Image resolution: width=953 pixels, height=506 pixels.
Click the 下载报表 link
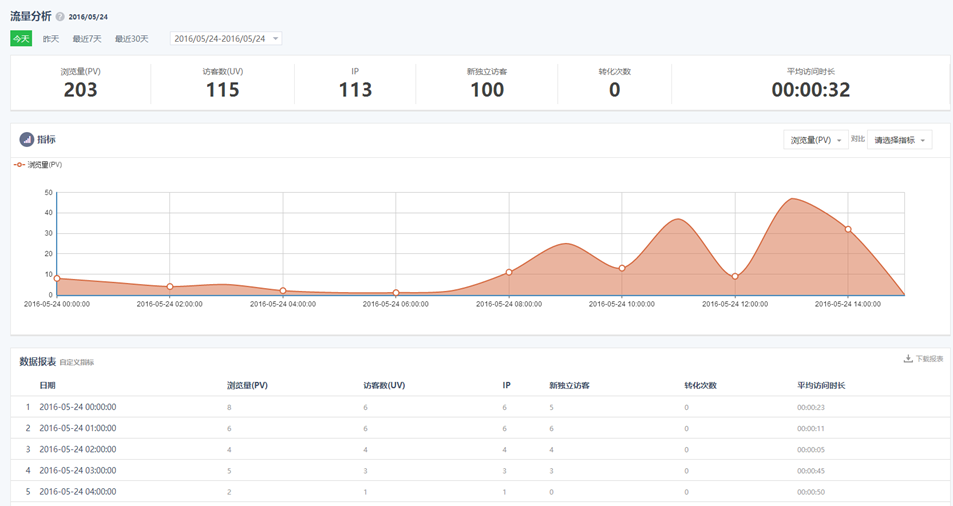coord(929,359)
